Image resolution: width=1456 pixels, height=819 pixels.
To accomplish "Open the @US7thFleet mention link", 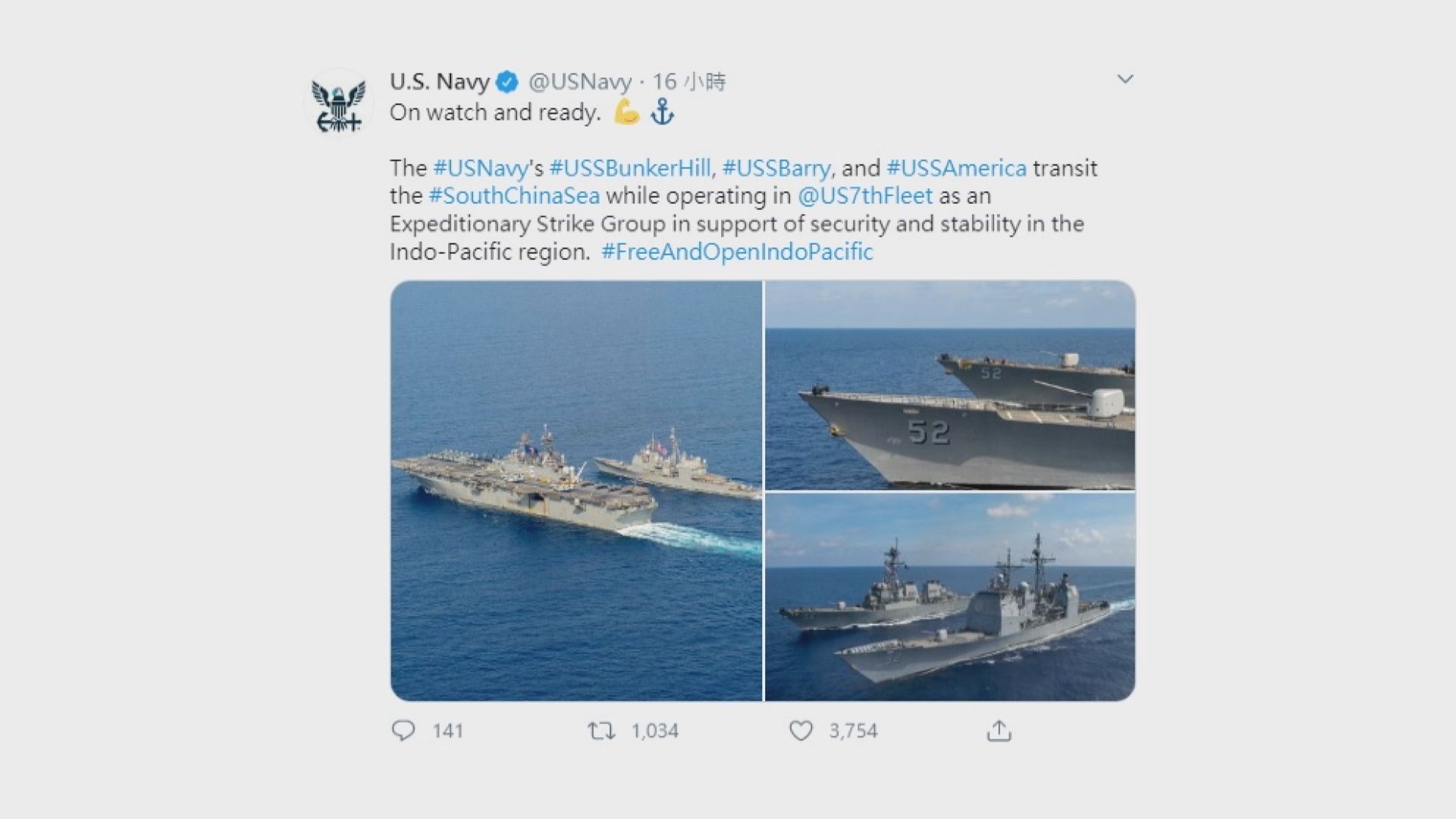I will [x=874, y=196].
